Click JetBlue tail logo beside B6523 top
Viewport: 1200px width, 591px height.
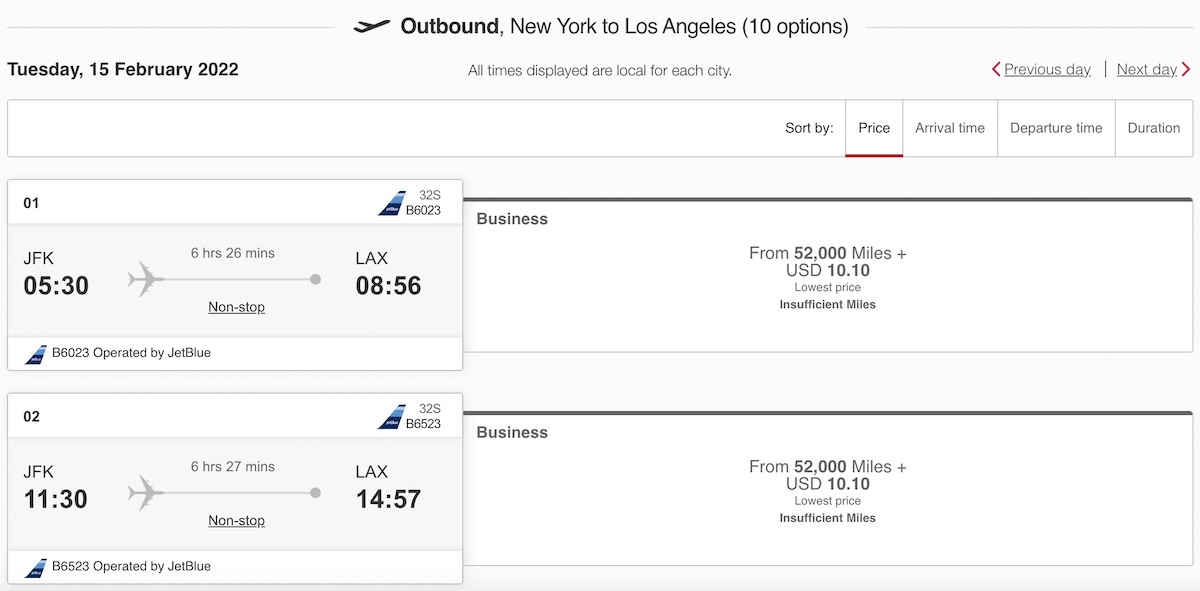[x=391, y=417]
